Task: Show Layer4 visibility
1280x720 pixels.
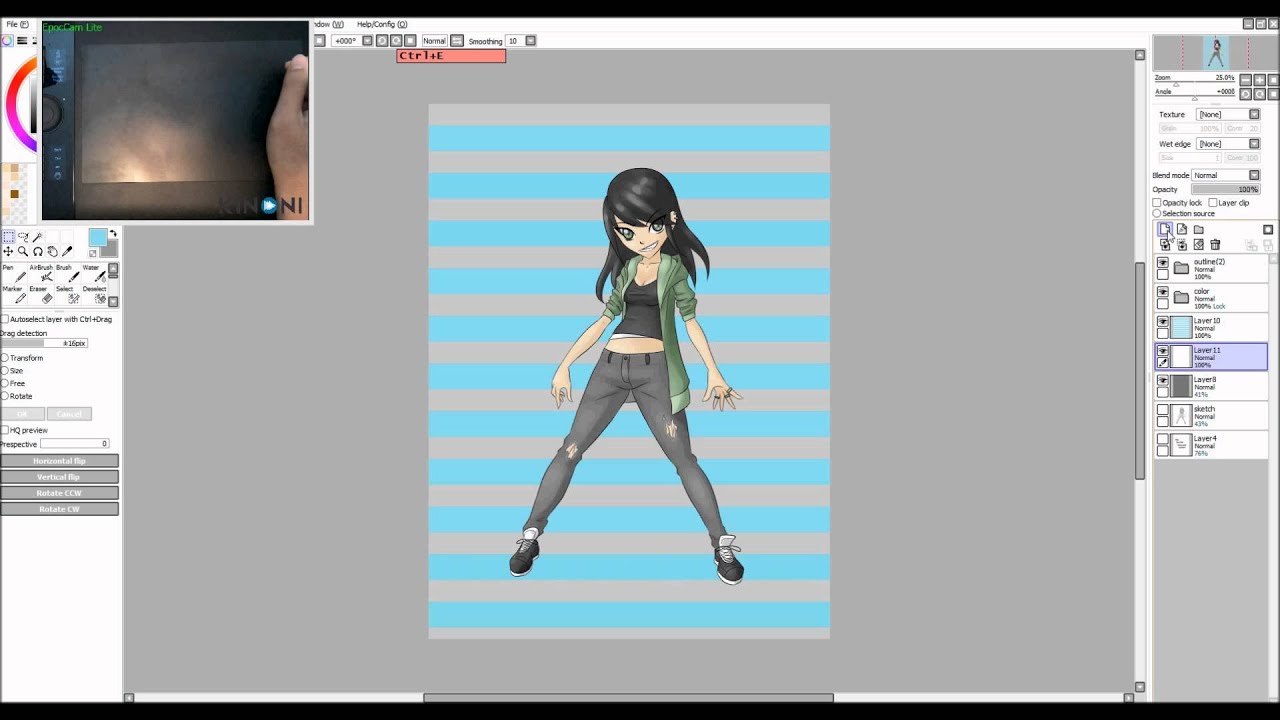Action: click(x=1163, y=440)
